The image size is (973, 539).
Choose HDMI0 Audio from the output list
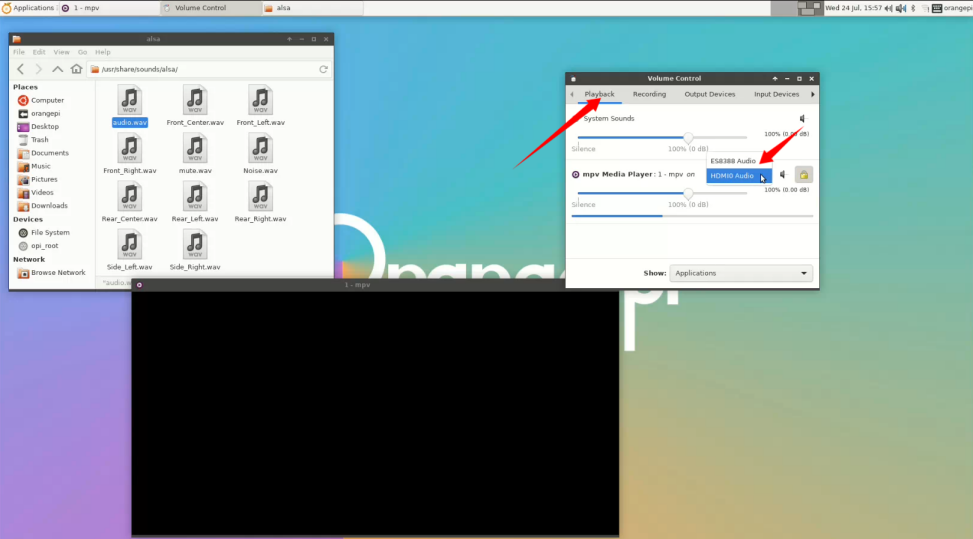pos(739,176)
